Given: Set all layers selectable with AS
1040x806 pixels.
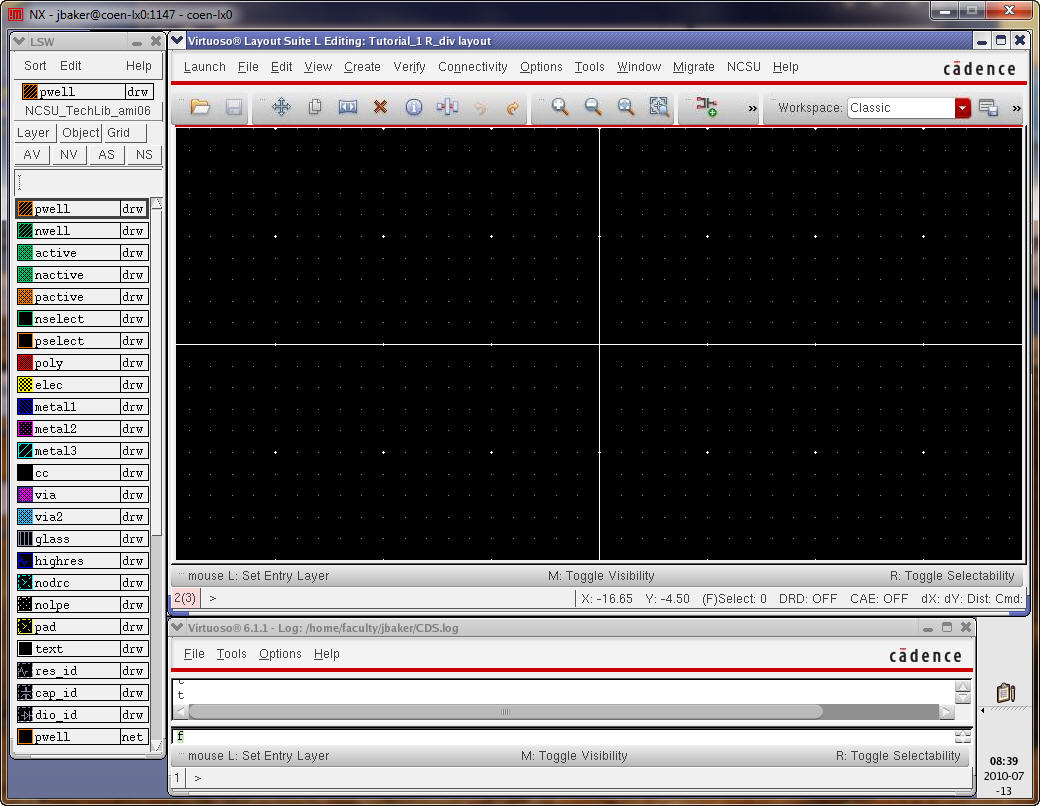Looking at the screenshot, I should click(106, 155).
